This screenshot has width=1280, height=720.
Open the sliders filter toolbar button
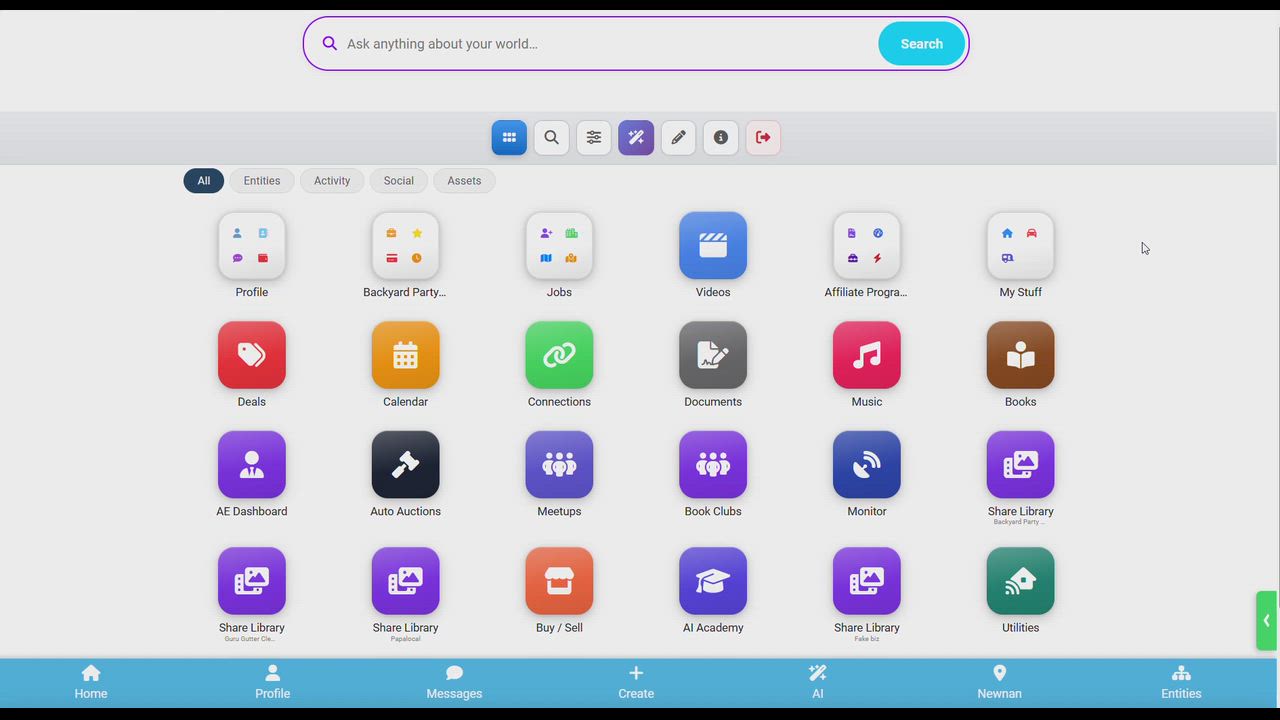[x=594, y=138]
